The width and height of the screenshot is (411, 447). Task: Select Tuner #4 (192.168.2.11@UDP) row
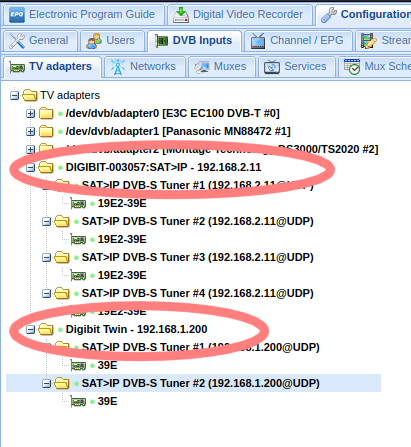coord(198,293)
